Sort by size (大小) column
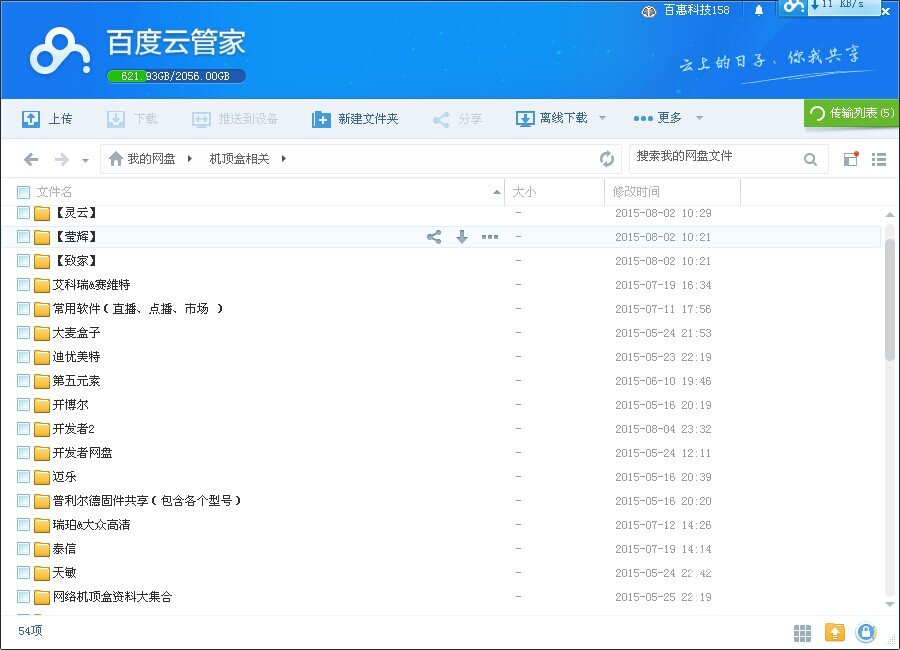 click(523, 192)
